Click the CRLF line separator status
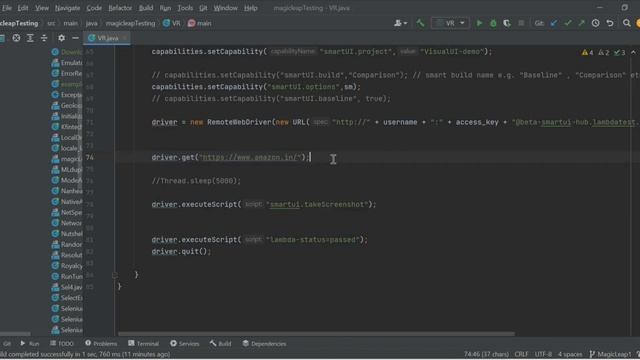 [521, 354]
